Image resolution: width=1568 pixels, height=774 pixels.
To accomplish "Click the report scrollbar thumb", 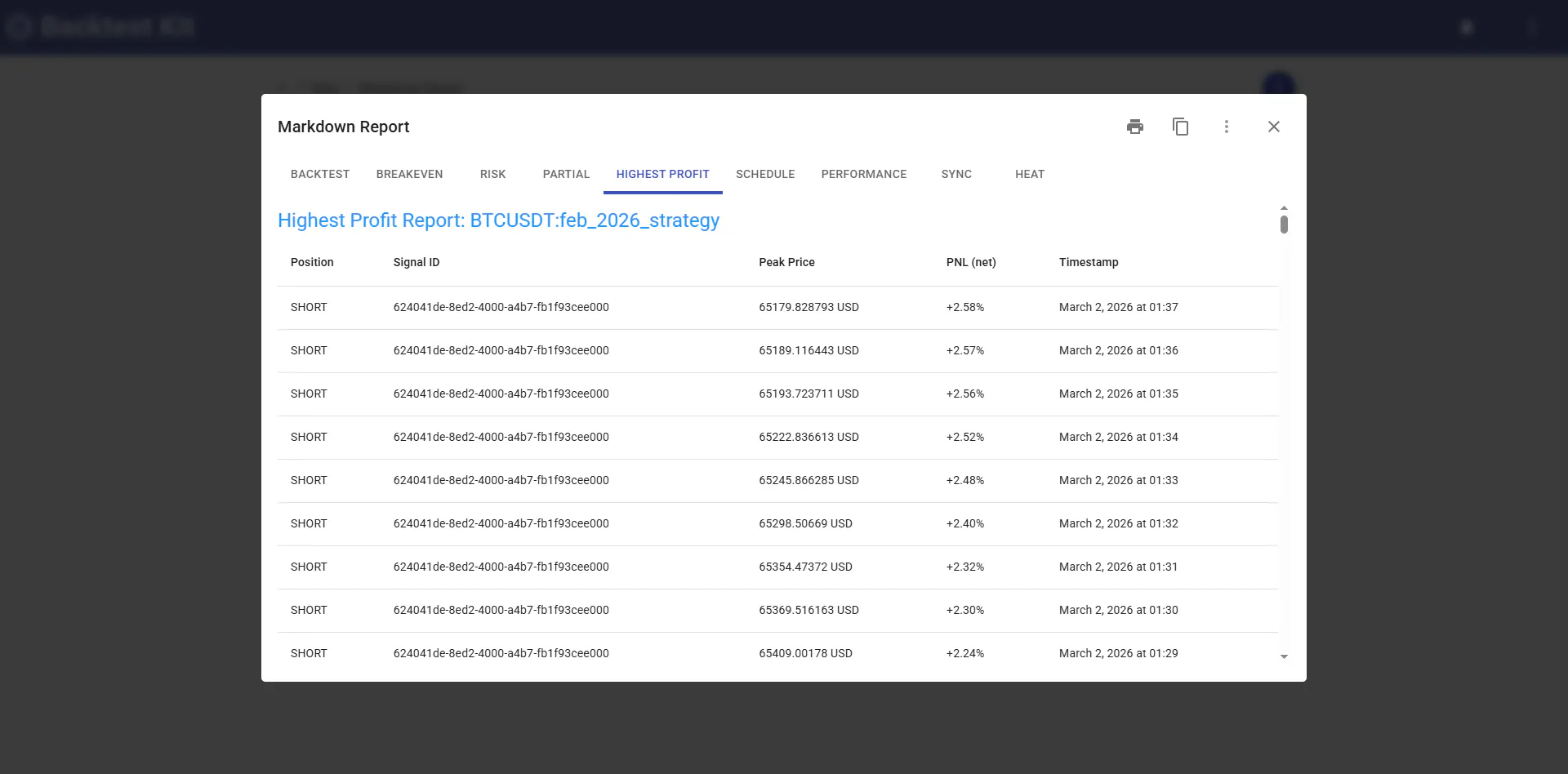I will click(1284, 225).
